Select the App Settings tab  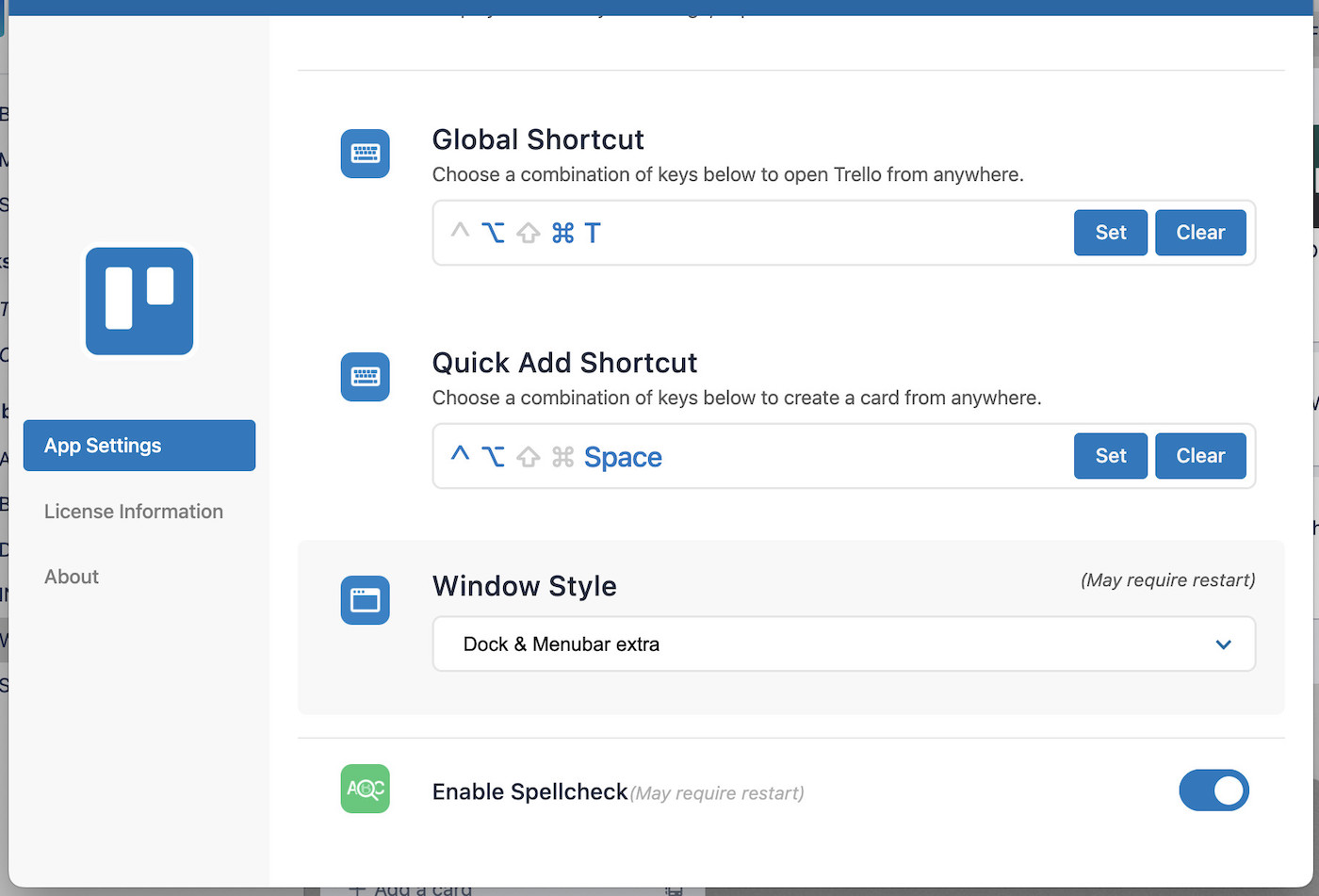click(138, 445)
